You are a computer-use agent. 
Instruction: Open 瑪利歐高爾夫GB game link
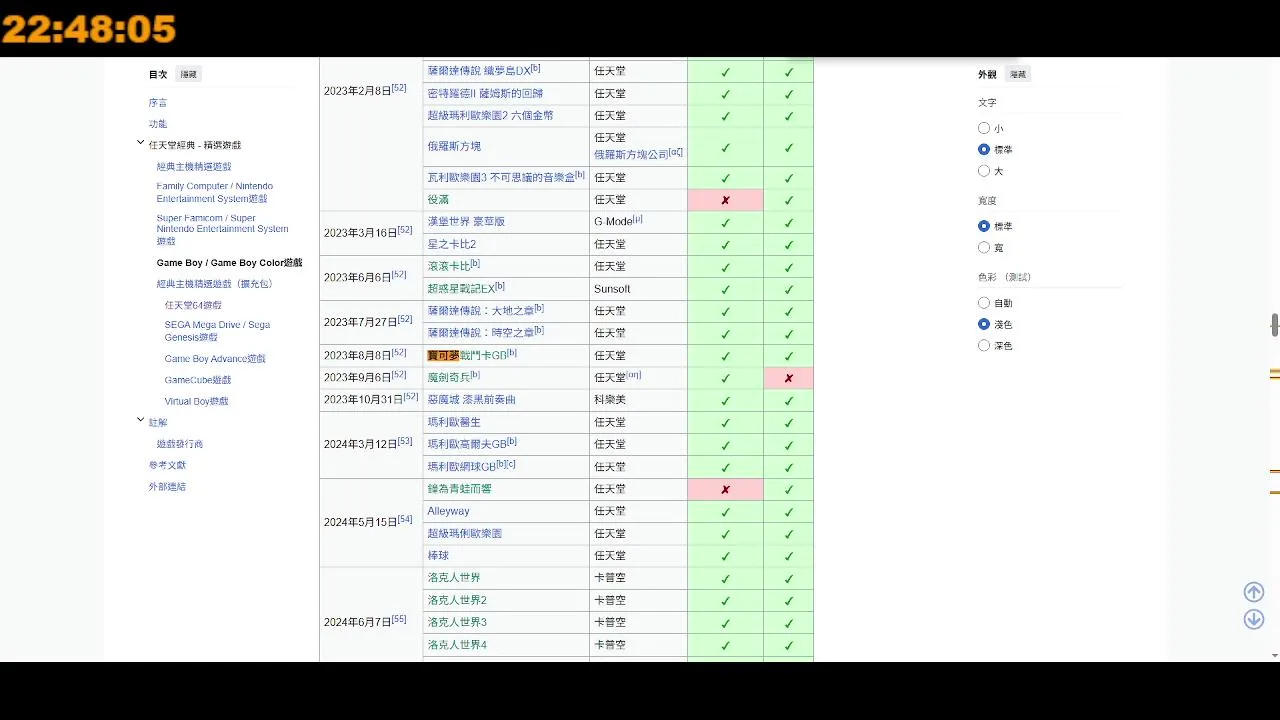coord(467,444)
